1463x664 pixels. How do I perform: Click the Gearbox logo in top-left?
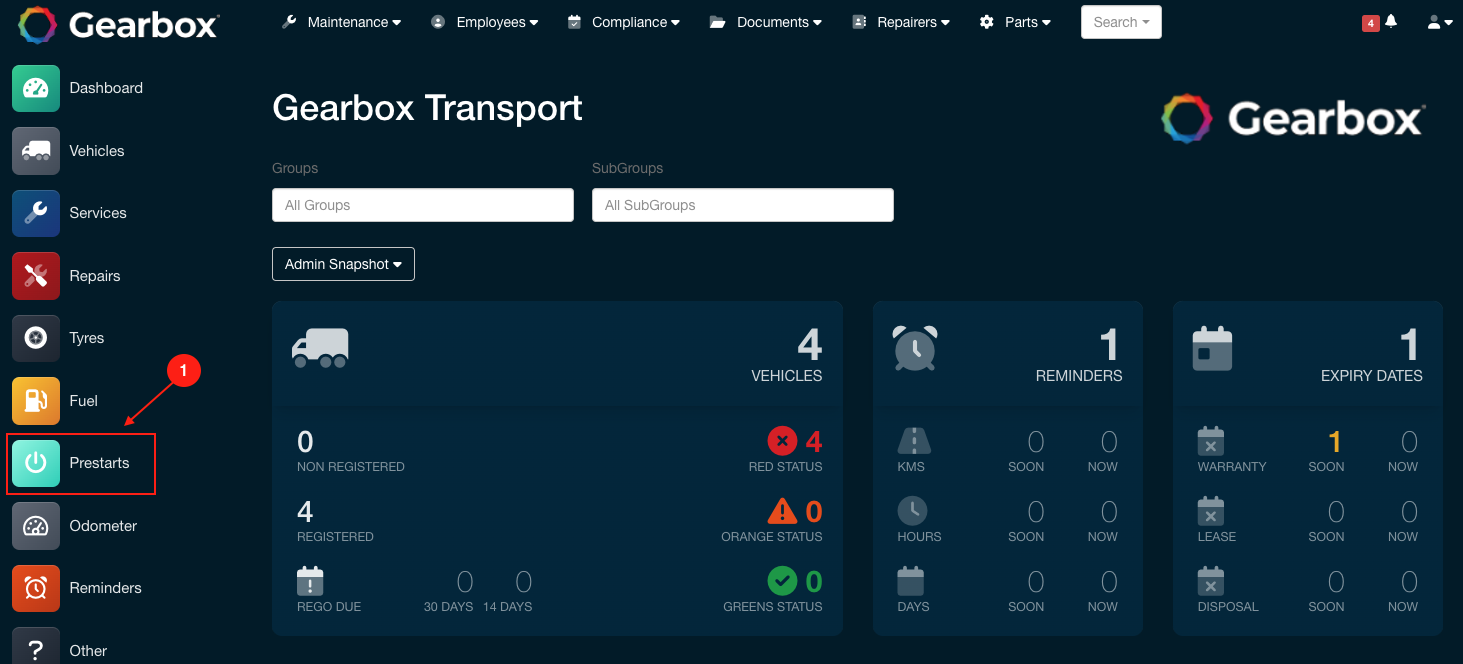click(x=118, y=24)
